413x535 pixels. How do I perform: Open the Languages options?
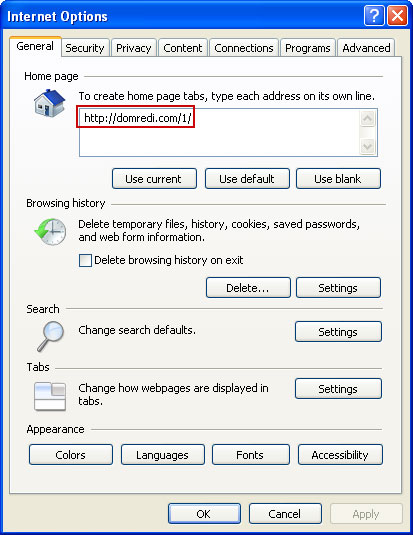click(x=162, y=454)
